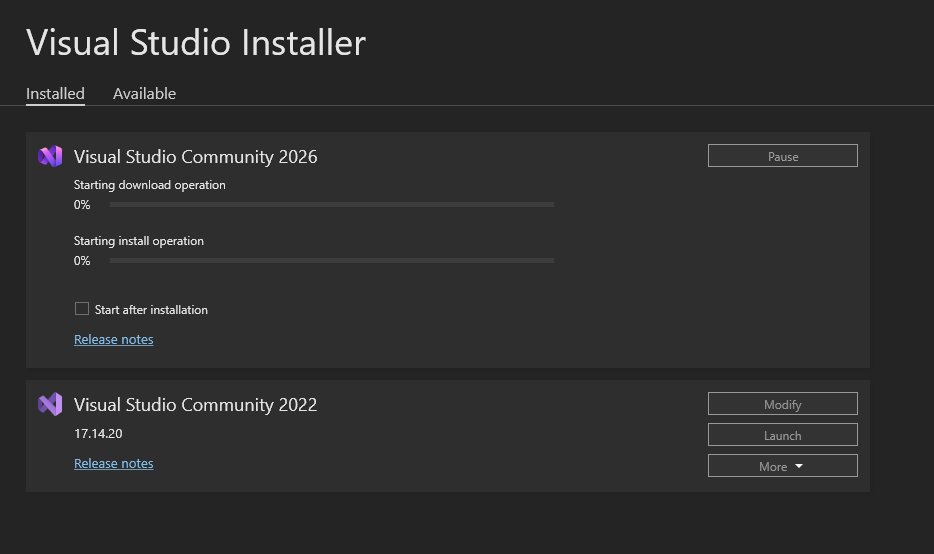Click the Visual Studio Community 2026 logo icon
This screenshot has width=934, height=554.
[50, 156]
